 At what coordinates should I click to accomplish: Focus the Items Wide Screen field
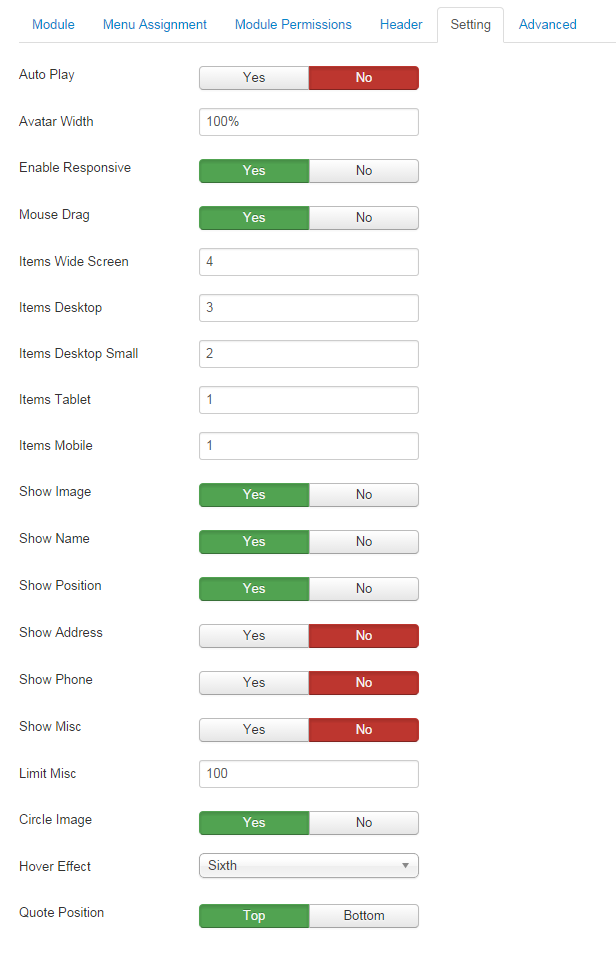pos(308,262)
